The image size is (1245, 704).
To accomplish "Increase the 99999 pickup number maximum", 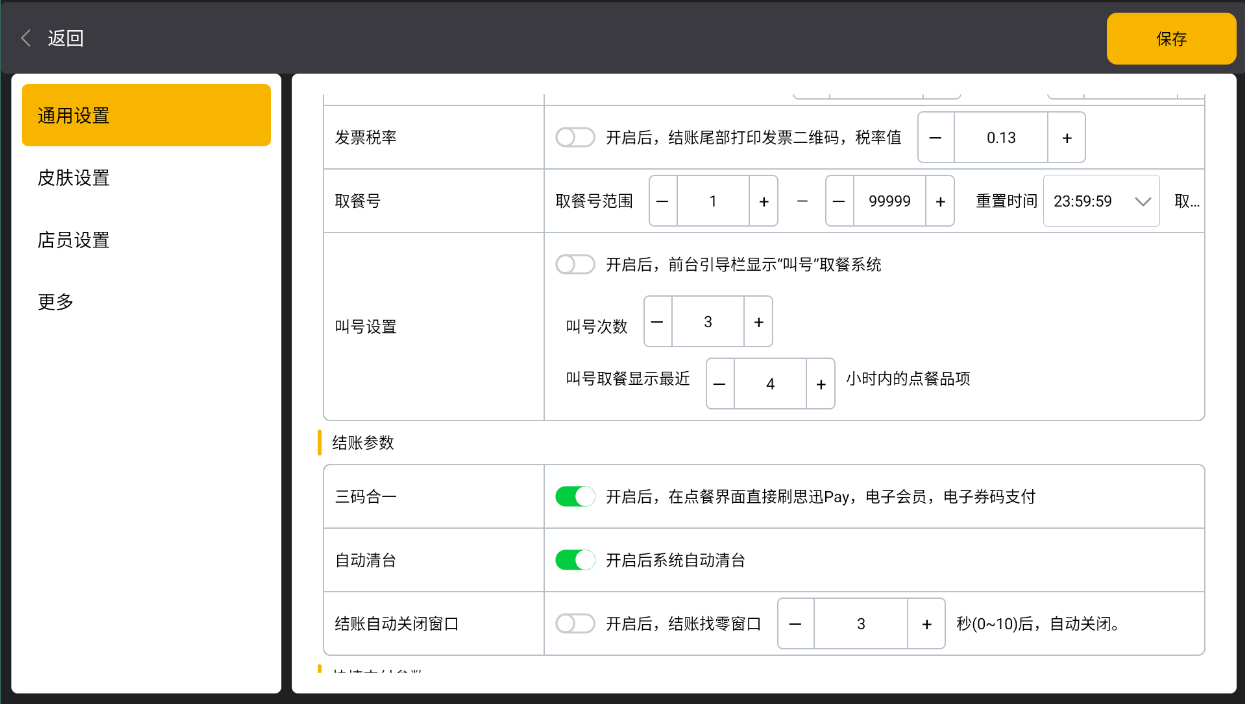I will [939, 201].
